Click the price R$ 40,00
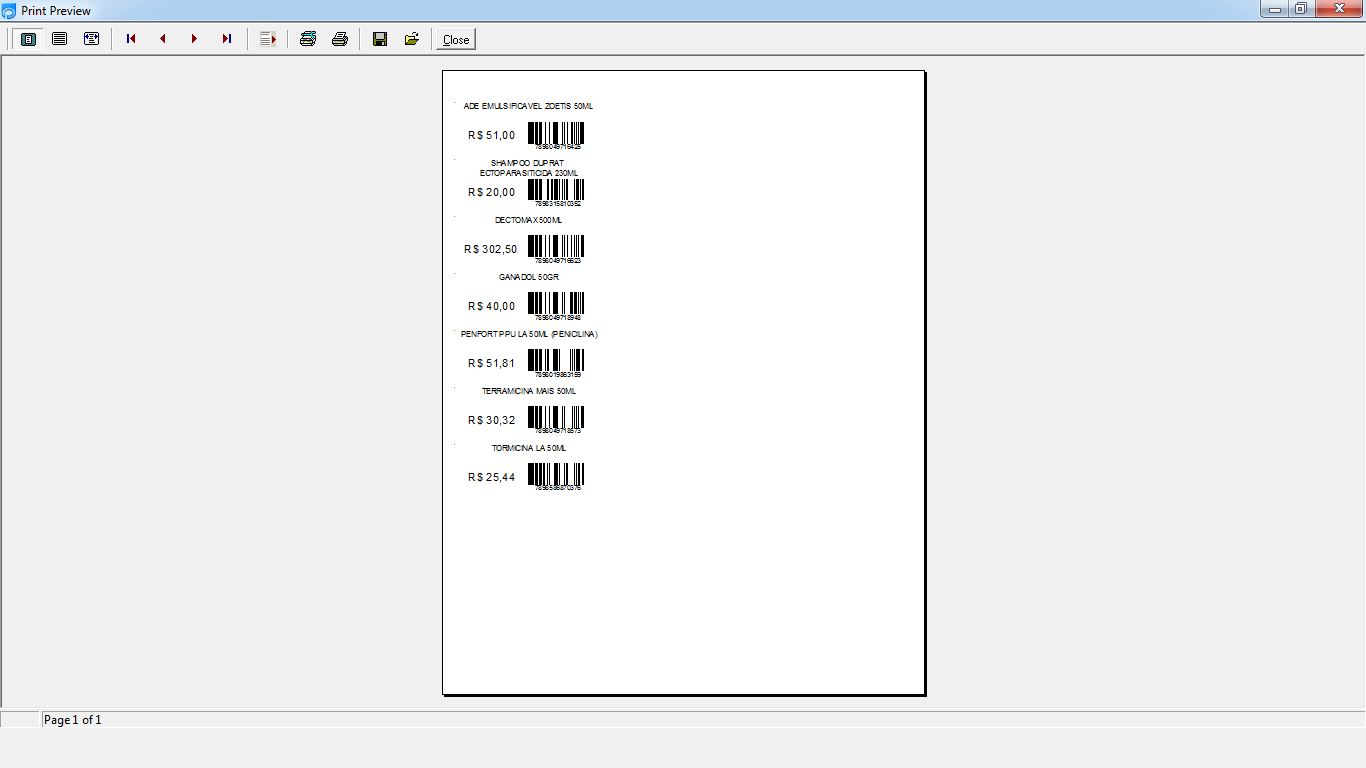The width and height of the screenshot is (1366, 768). [x=492, y=306]
